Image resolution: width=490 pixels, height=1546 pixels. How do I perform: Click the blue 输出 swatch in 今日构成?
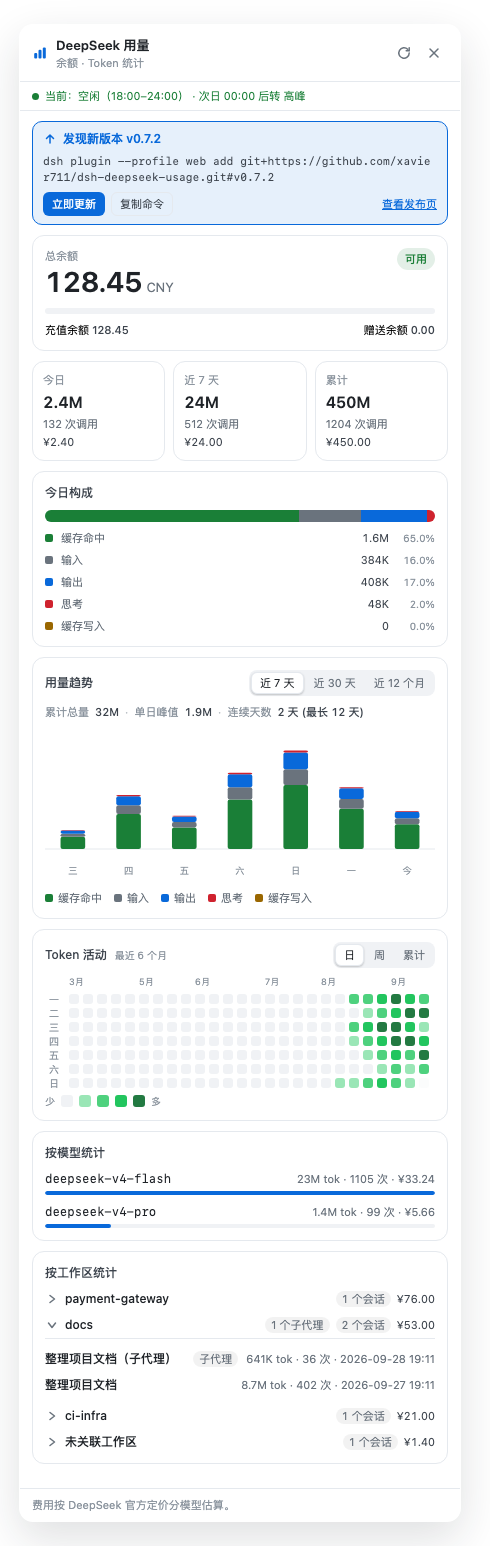[x=49, y=582]
